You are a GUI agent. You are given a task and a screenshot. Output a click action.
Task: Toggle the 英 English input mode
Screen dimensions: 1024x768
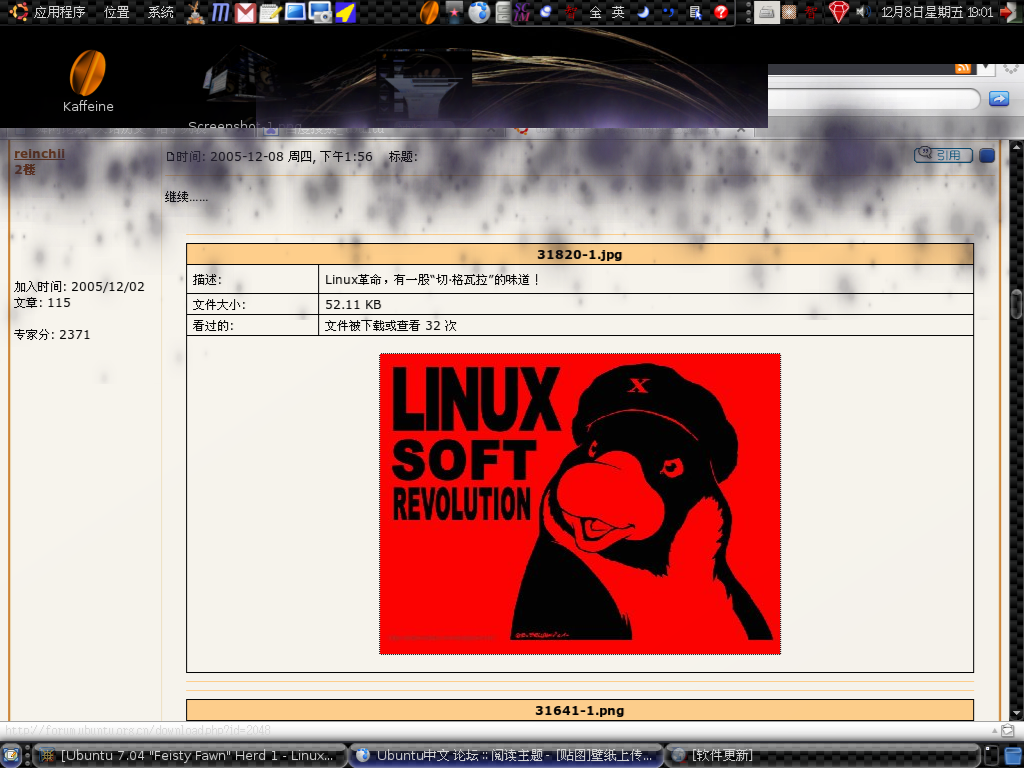(x=618, y=12)
